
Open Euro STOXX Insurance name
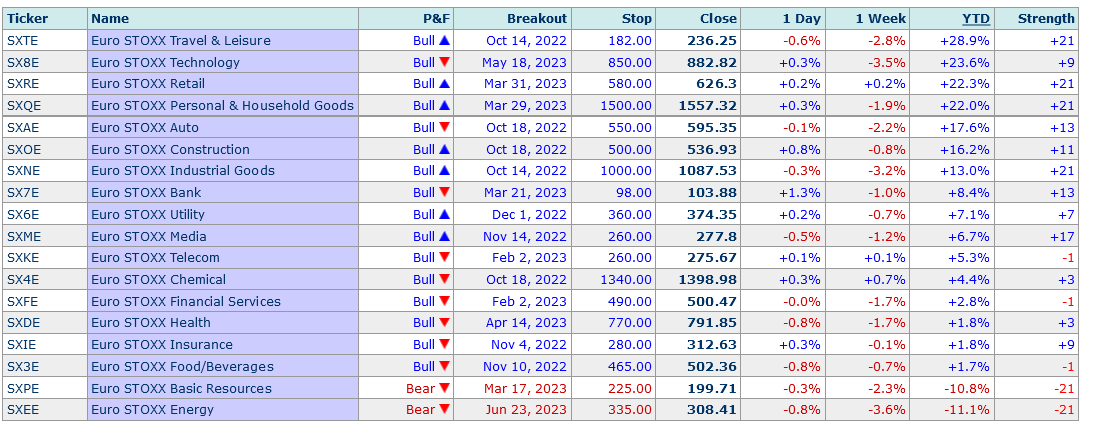tap(162, 344)
